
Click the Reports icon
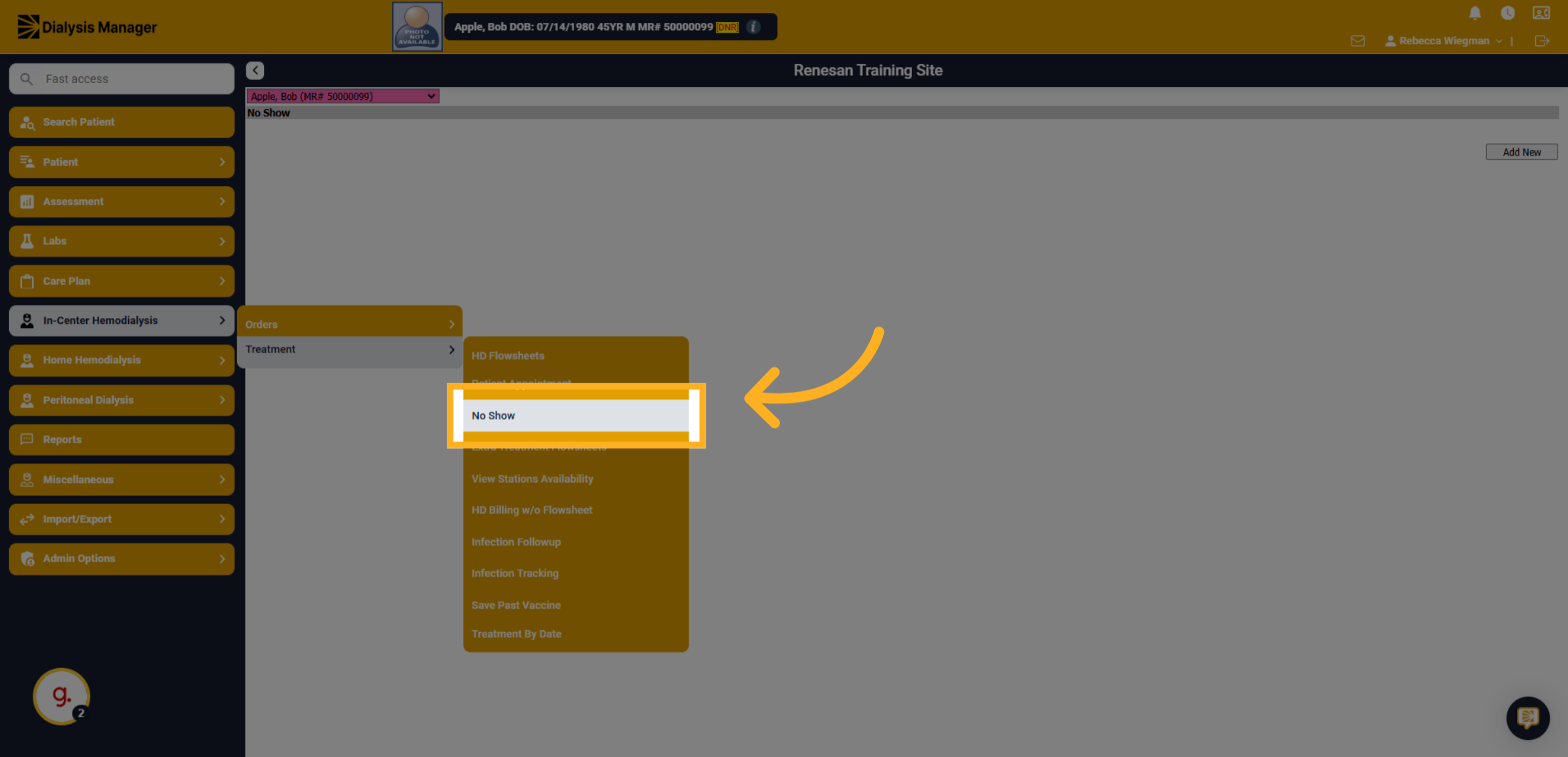click(x=27, y=440)
